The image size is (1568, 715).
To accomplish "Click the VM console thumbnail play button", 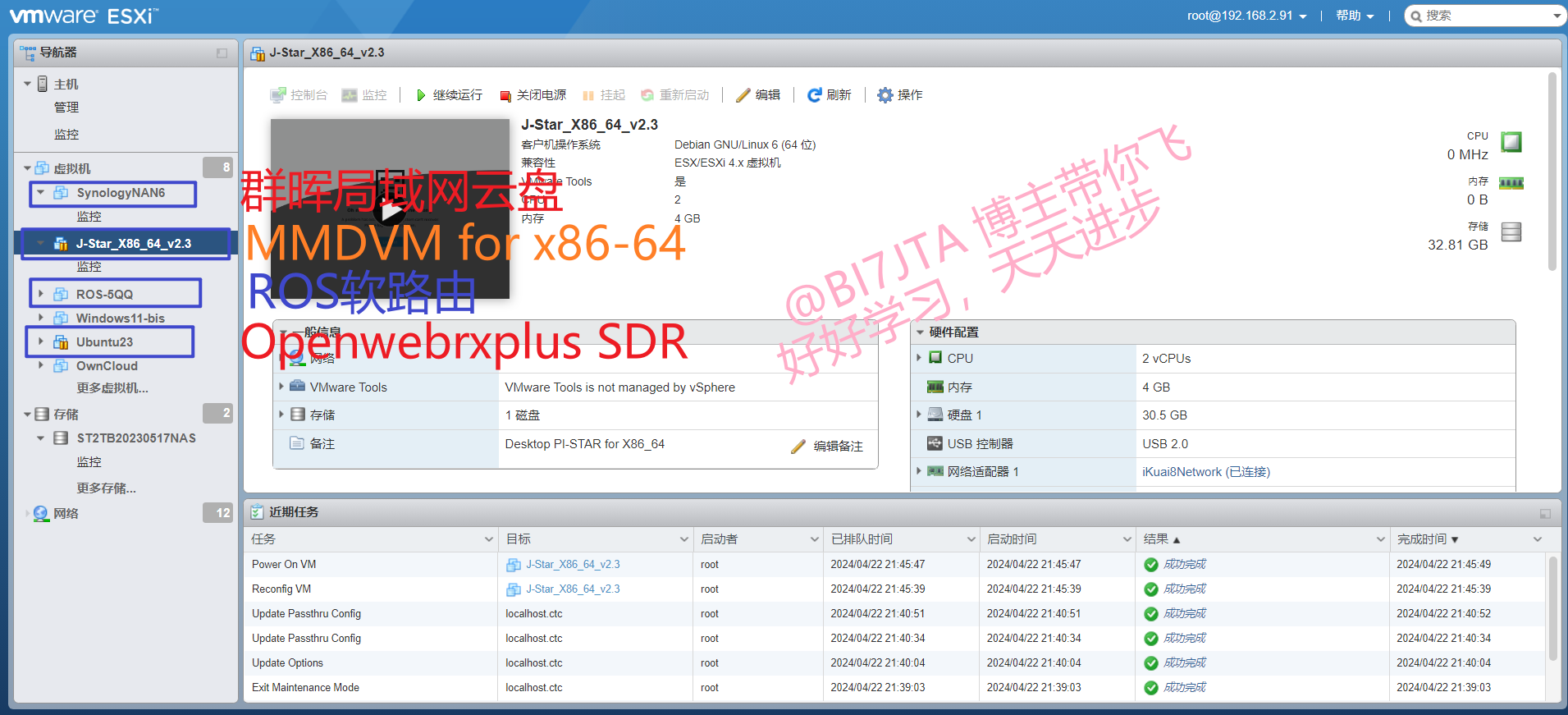I will coord(390,212).
